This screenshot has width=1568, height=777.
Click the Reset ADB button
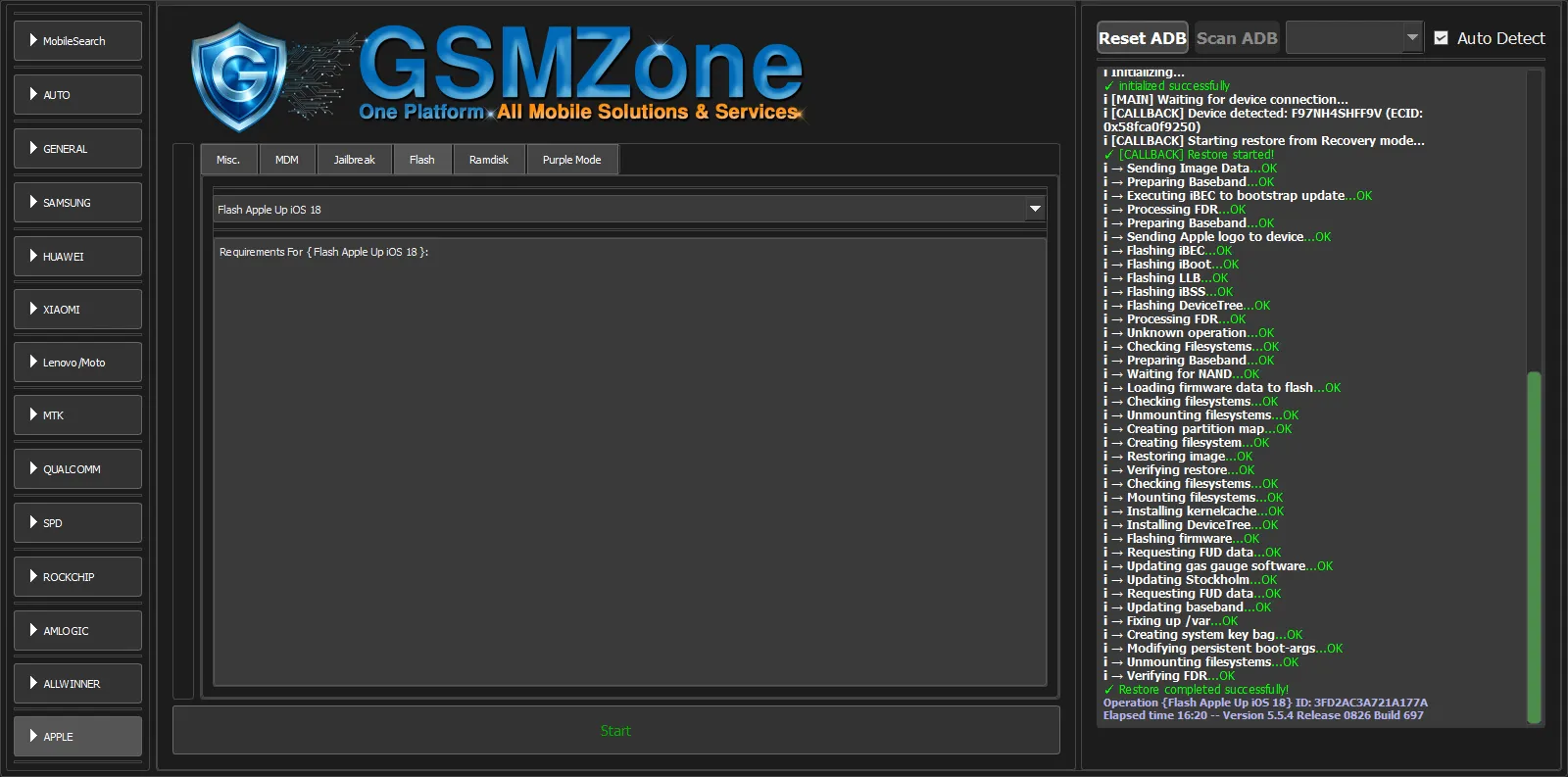(1143, 38)
